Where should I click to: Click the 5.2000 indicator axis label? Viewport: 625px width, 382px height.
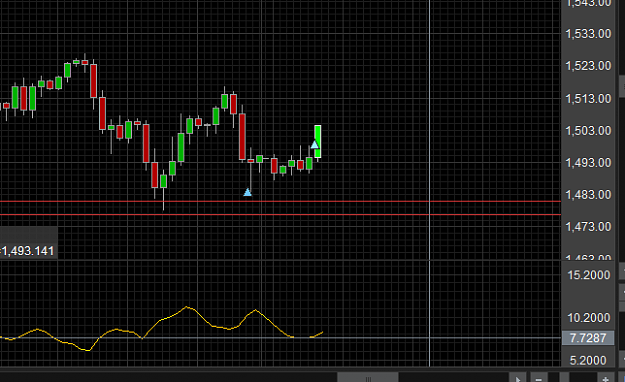coord(588,360)
